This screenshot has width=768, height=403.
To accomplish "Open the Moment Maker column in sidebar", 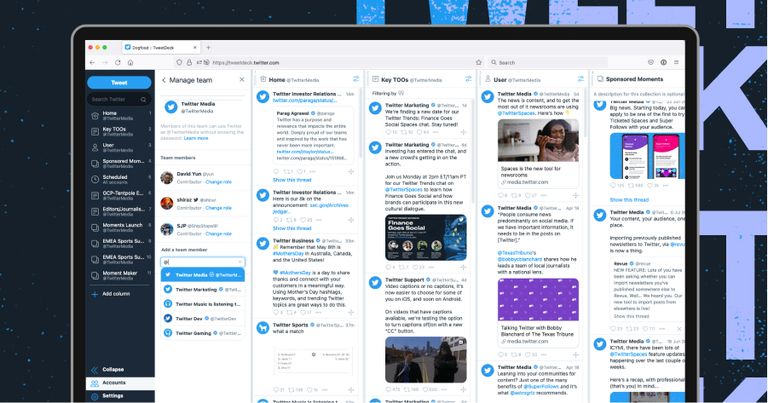I will click(x=120, y=275).
